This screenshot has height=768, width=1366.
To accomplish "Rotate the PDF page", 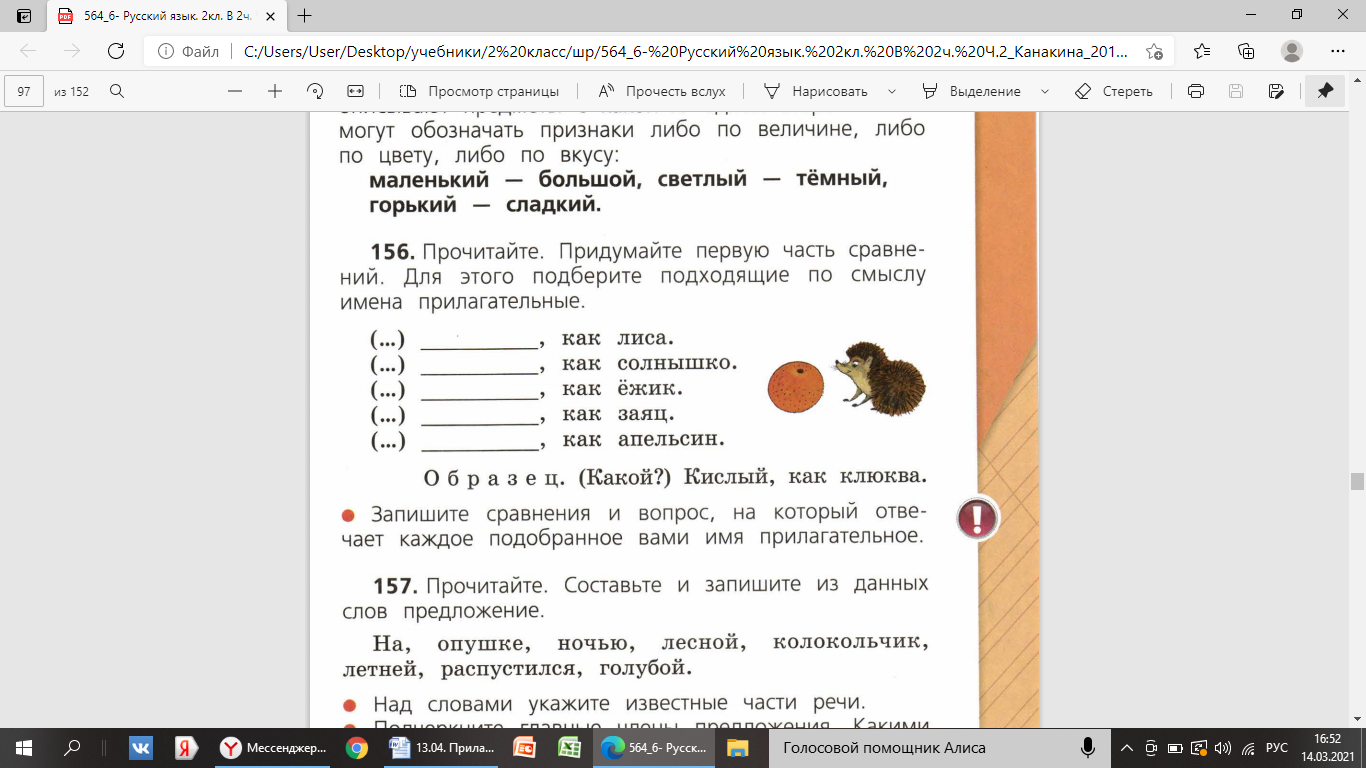I will (315, 91).
